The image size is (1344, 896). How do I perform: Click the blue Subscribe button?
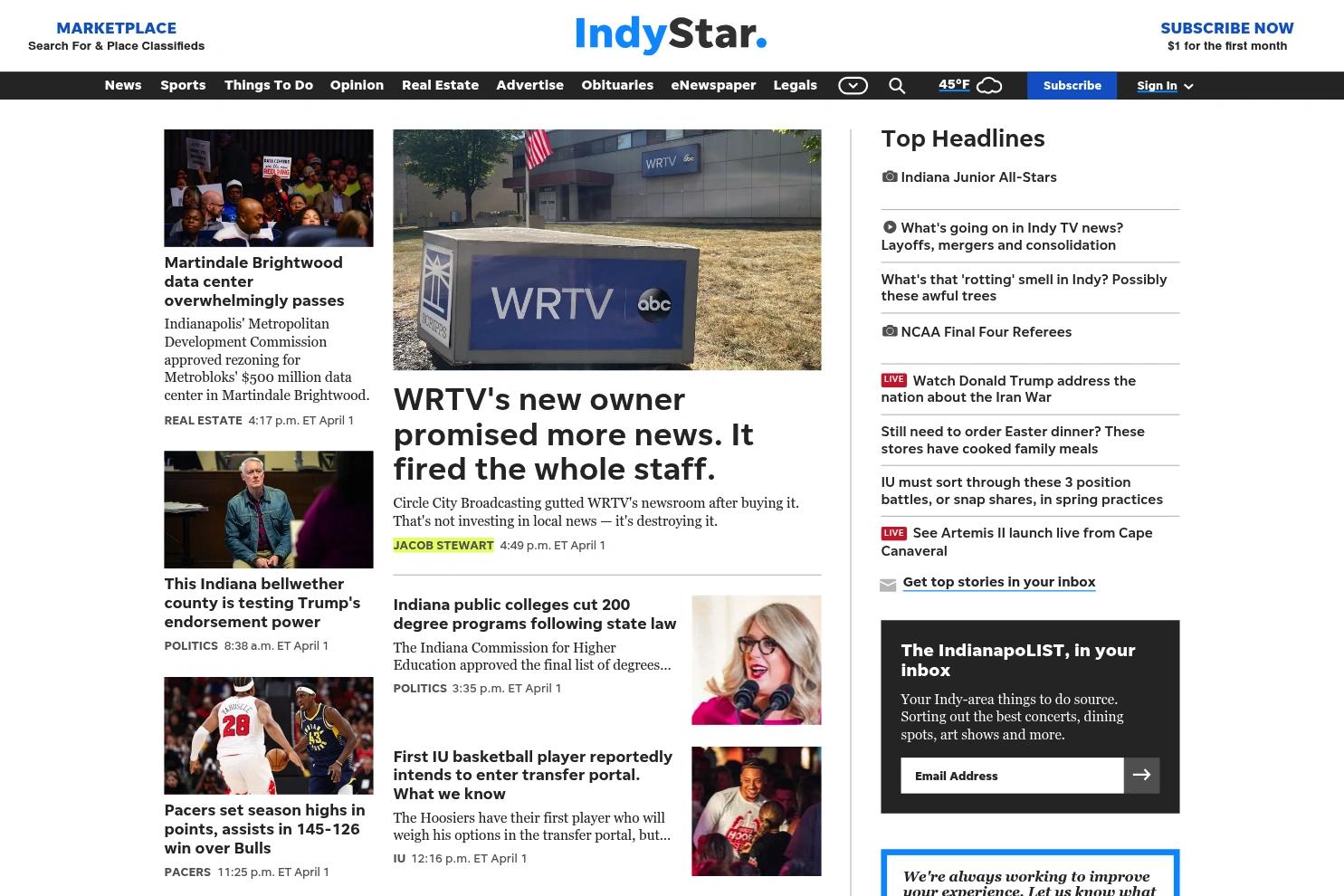click(1072, 85)
